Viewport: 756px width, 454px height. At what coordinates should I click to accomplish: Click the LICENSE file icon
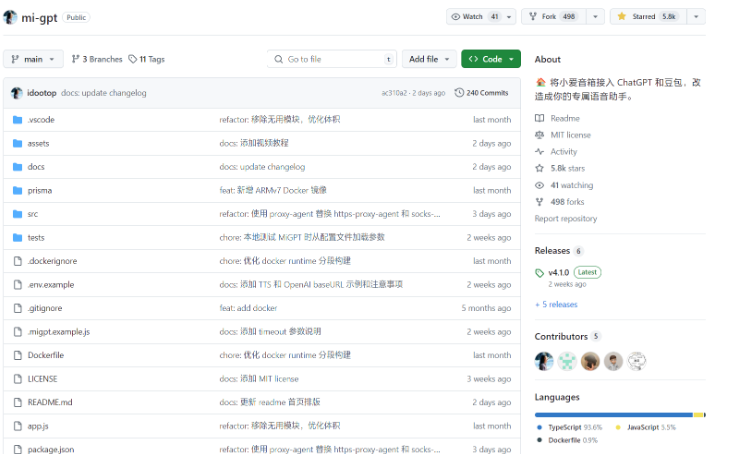pyautogui.click(x=18, y=379)
